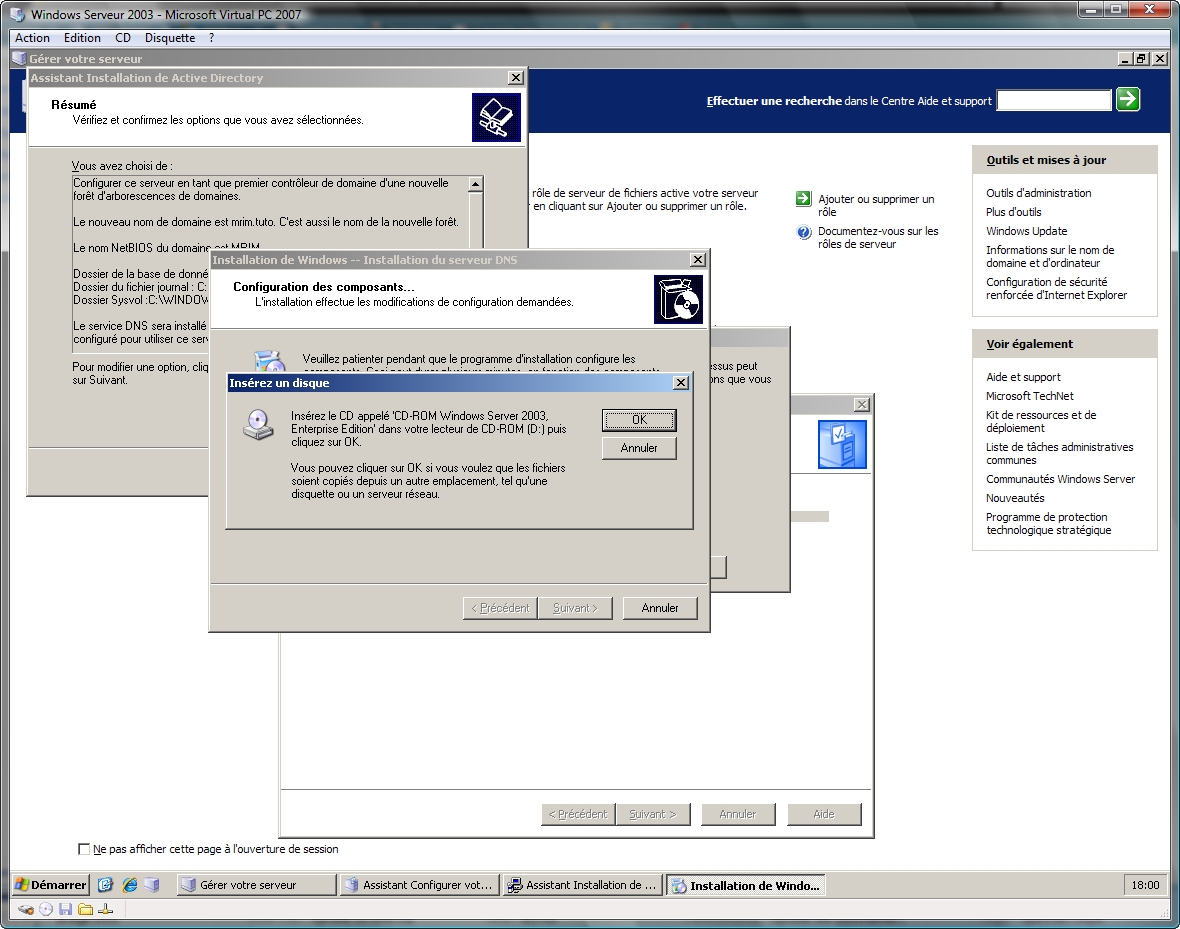The image size is (1180, 929).
Task: Open Programme de protection technologique stratégique link
Action: pyautogui.click(x=1048, y=523)
